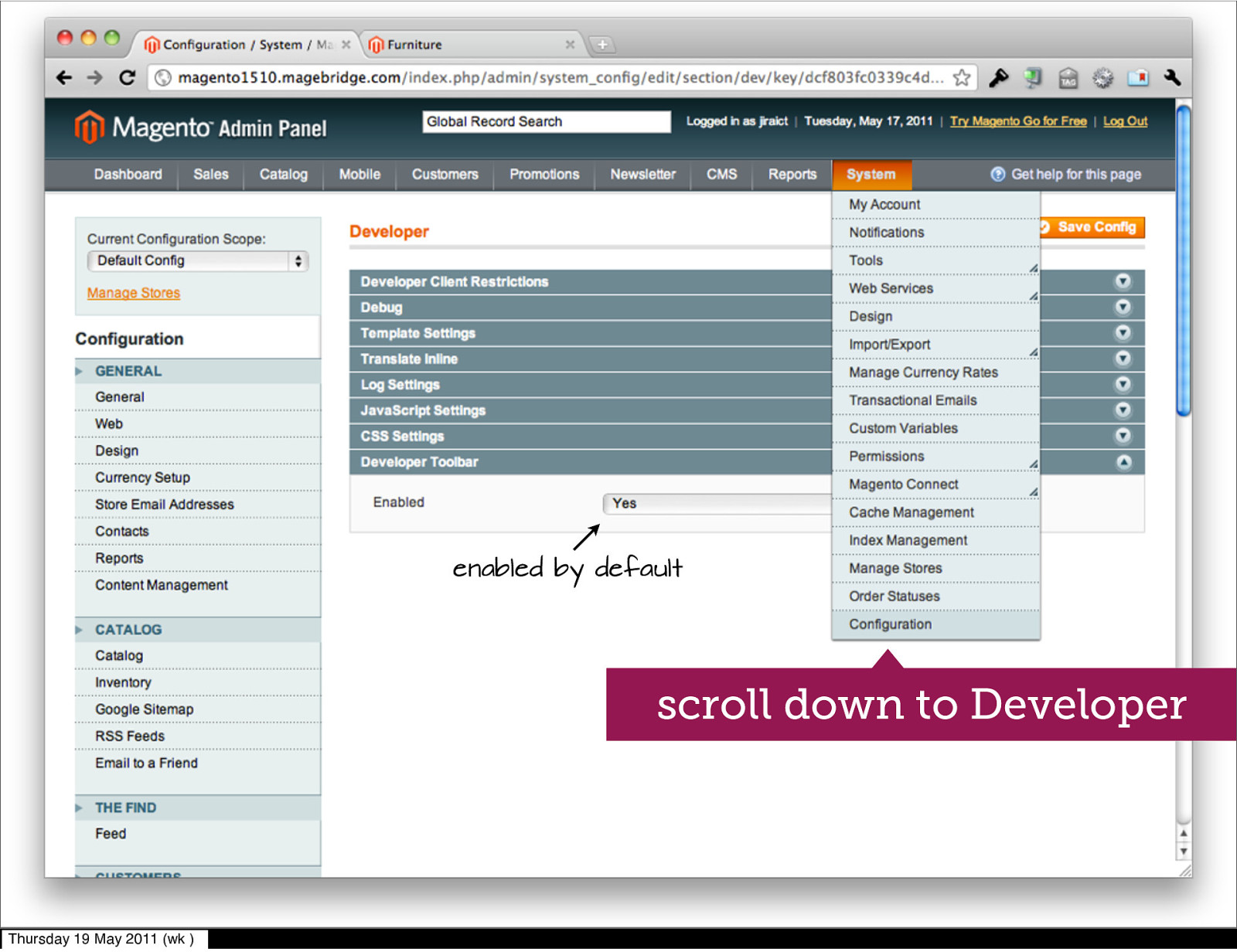
Task: Open the browser wrench menu
Action: coord(1172,77)
